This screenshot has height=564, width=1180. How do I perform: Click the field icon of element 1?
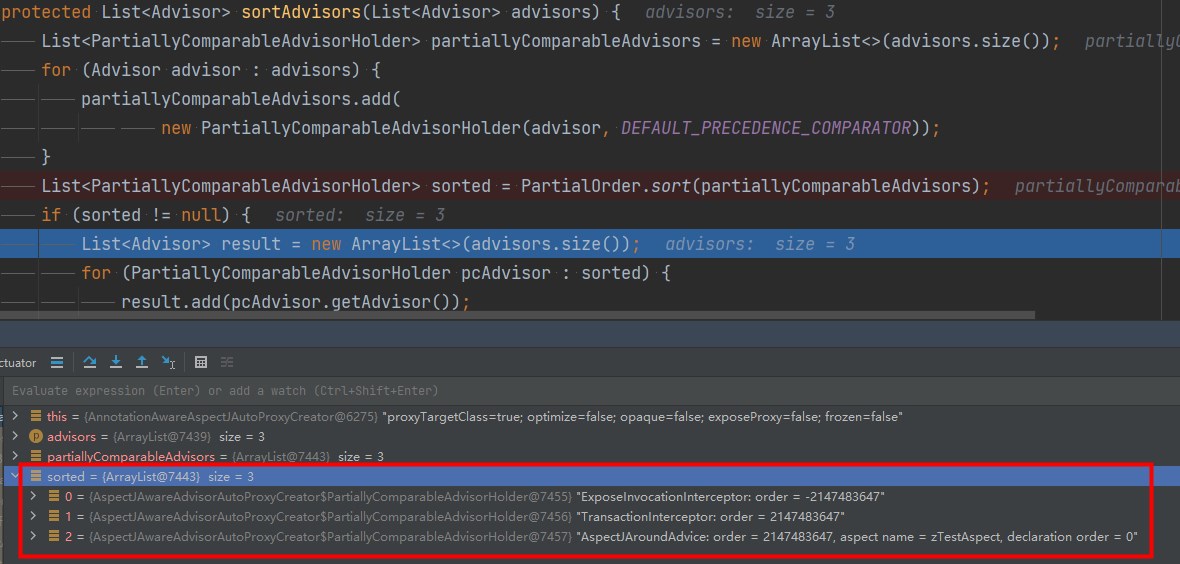click(x=54, y=517)
